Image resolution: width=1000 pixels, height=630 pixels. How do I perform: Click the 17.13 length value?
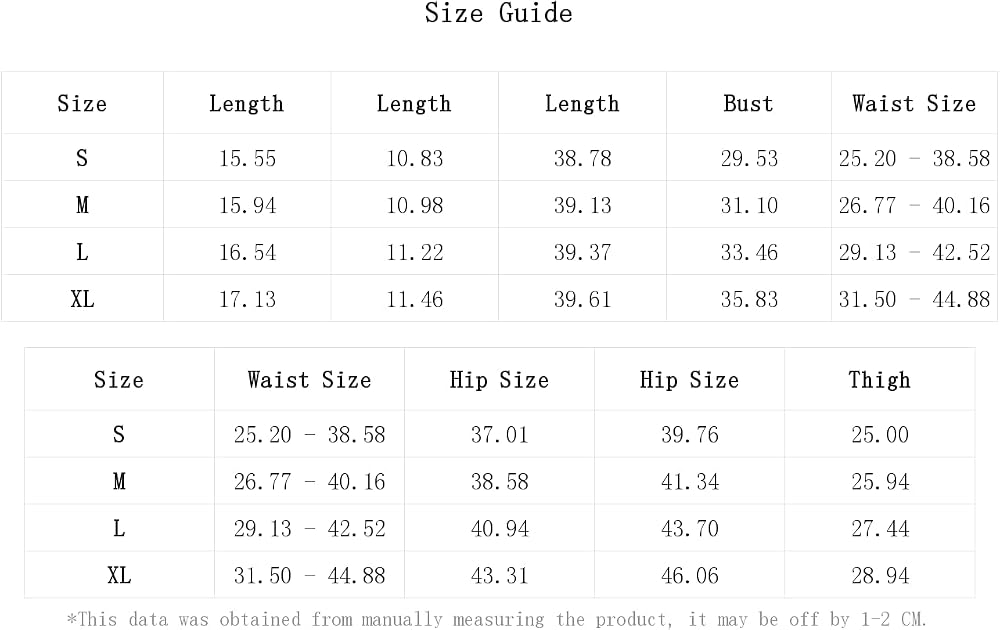coord(247,299)
